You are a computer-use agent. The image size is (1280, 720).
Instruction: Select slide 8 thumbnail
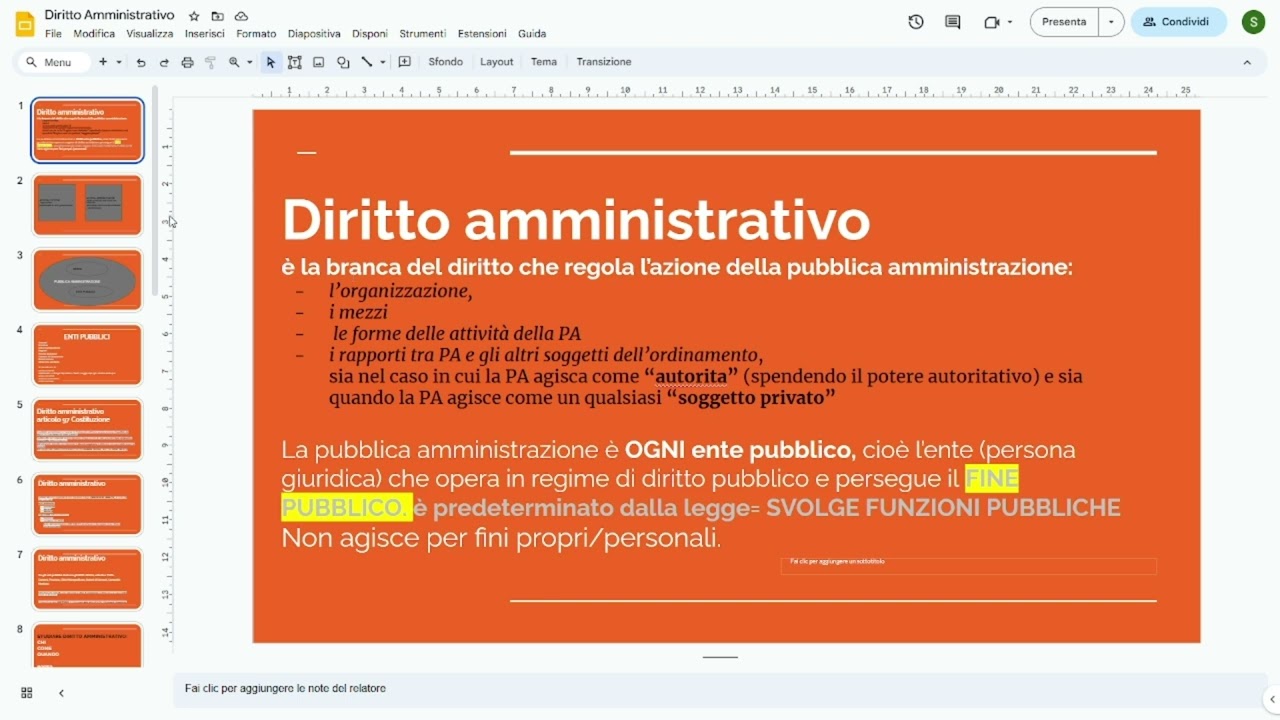tap(88, 645)
